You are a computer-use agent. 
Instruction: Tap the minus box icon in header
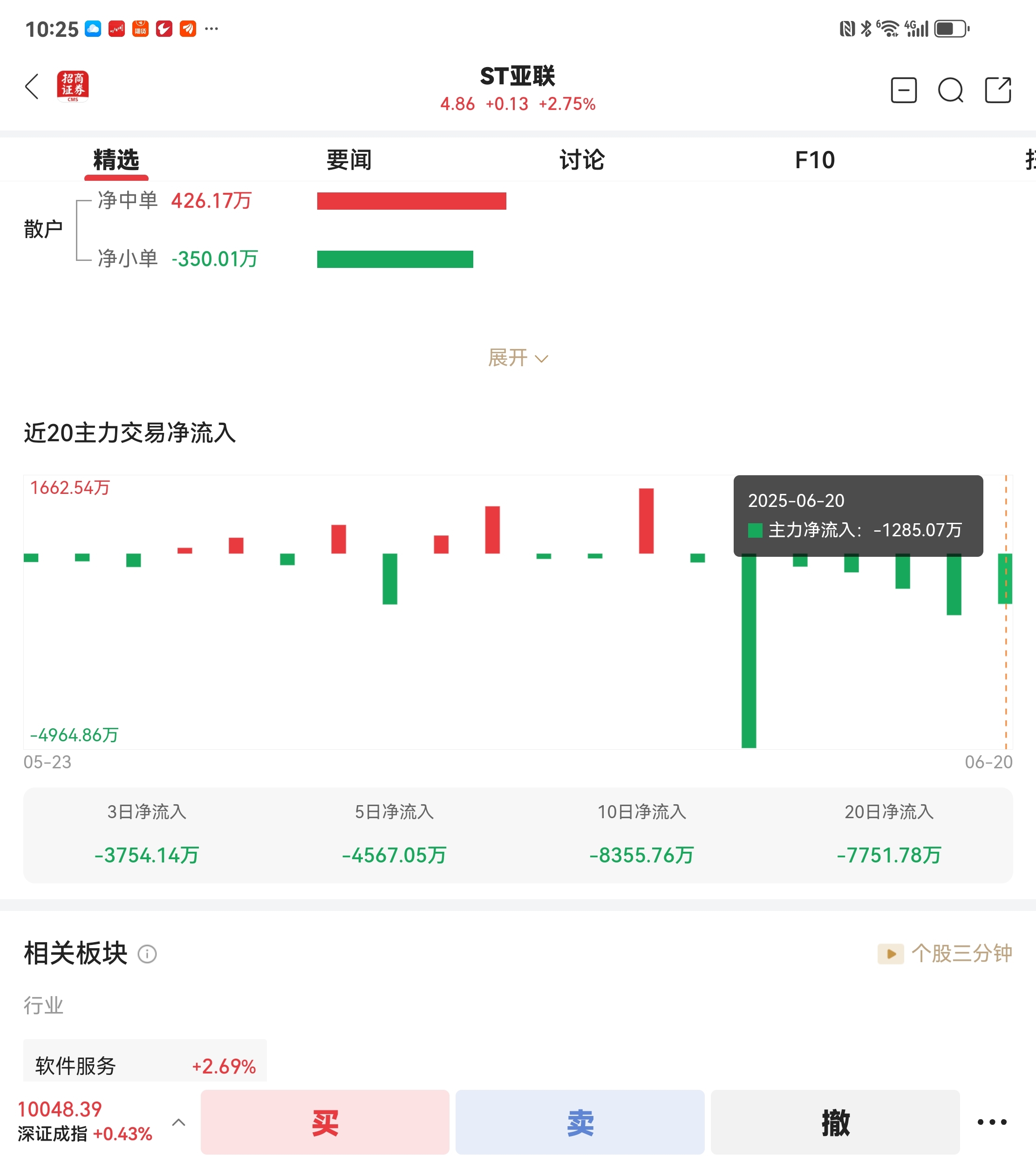[x=903, y=90]
